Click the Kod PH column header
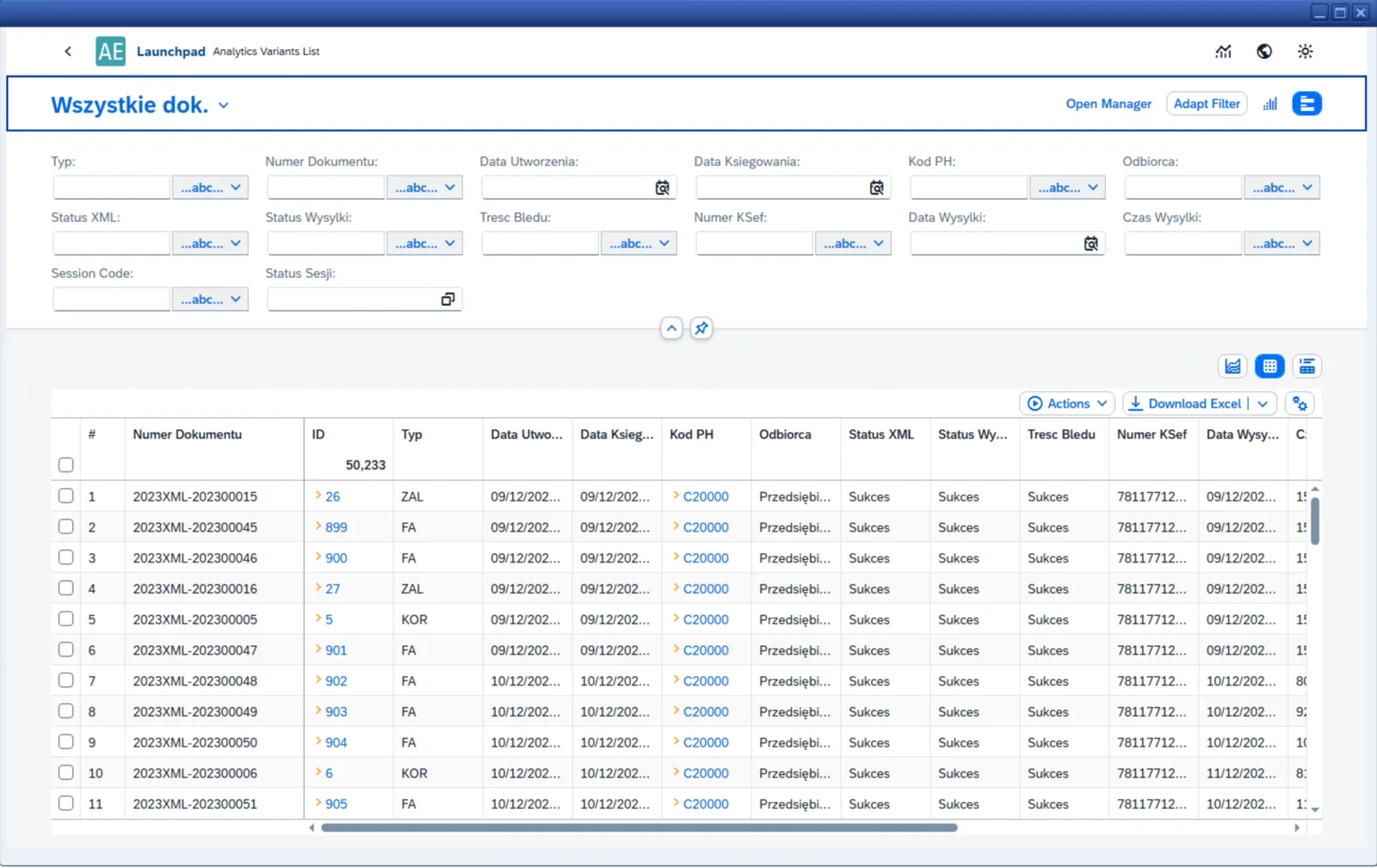 tap(692, 434)
